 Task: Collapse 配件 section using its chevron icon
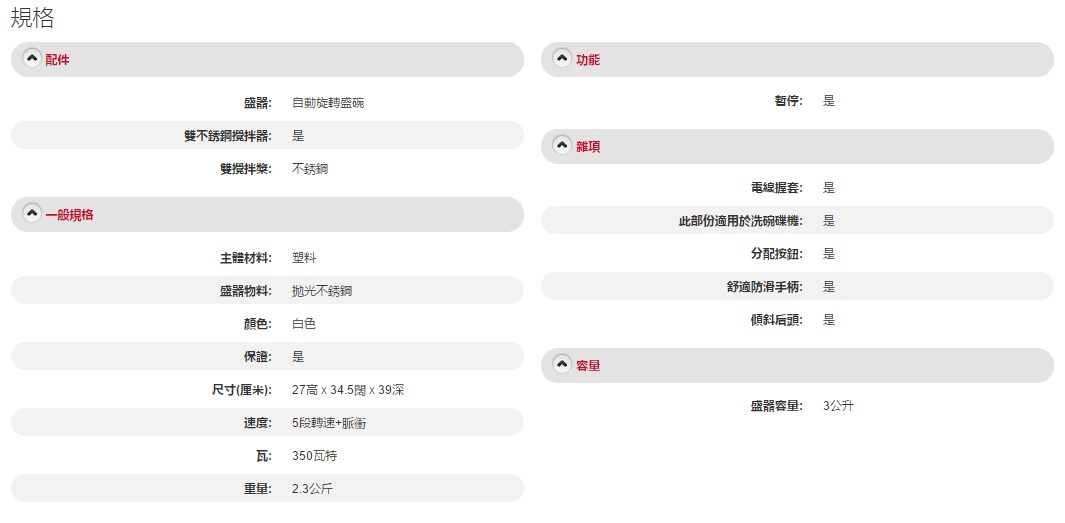coord(31,59)
